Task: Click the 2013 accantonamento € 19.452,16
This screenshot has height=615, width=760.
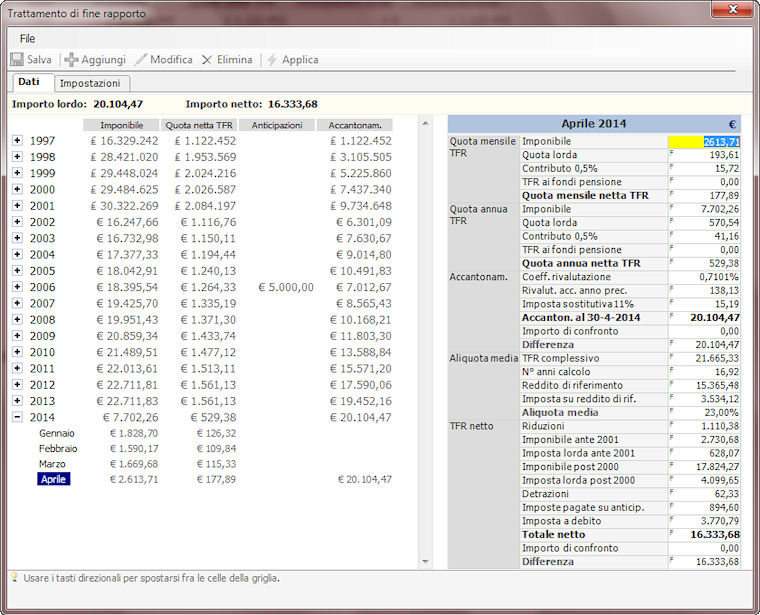Action: [361, 401]
